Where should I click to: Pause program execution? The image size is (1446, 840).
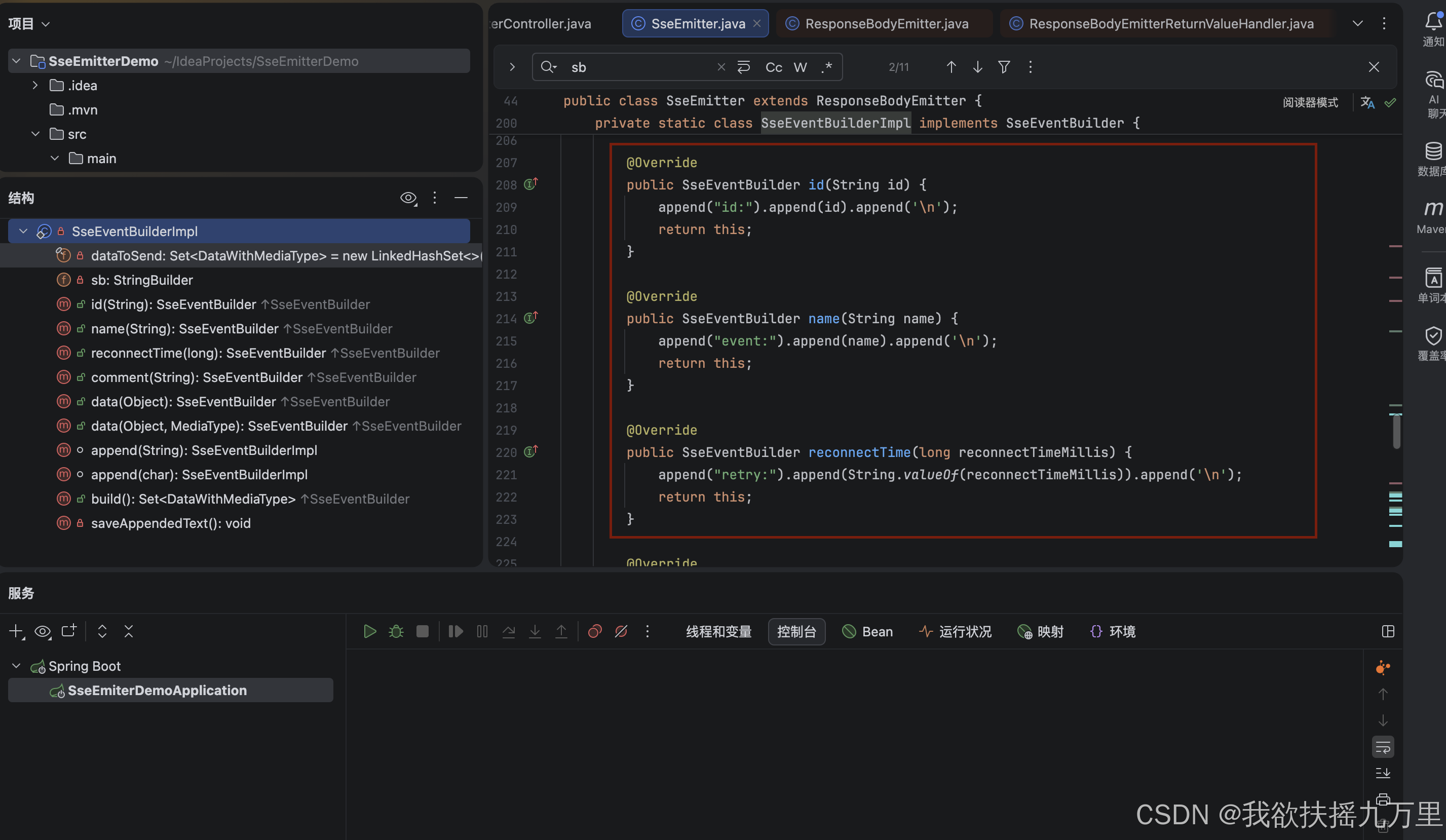(482, 631)
